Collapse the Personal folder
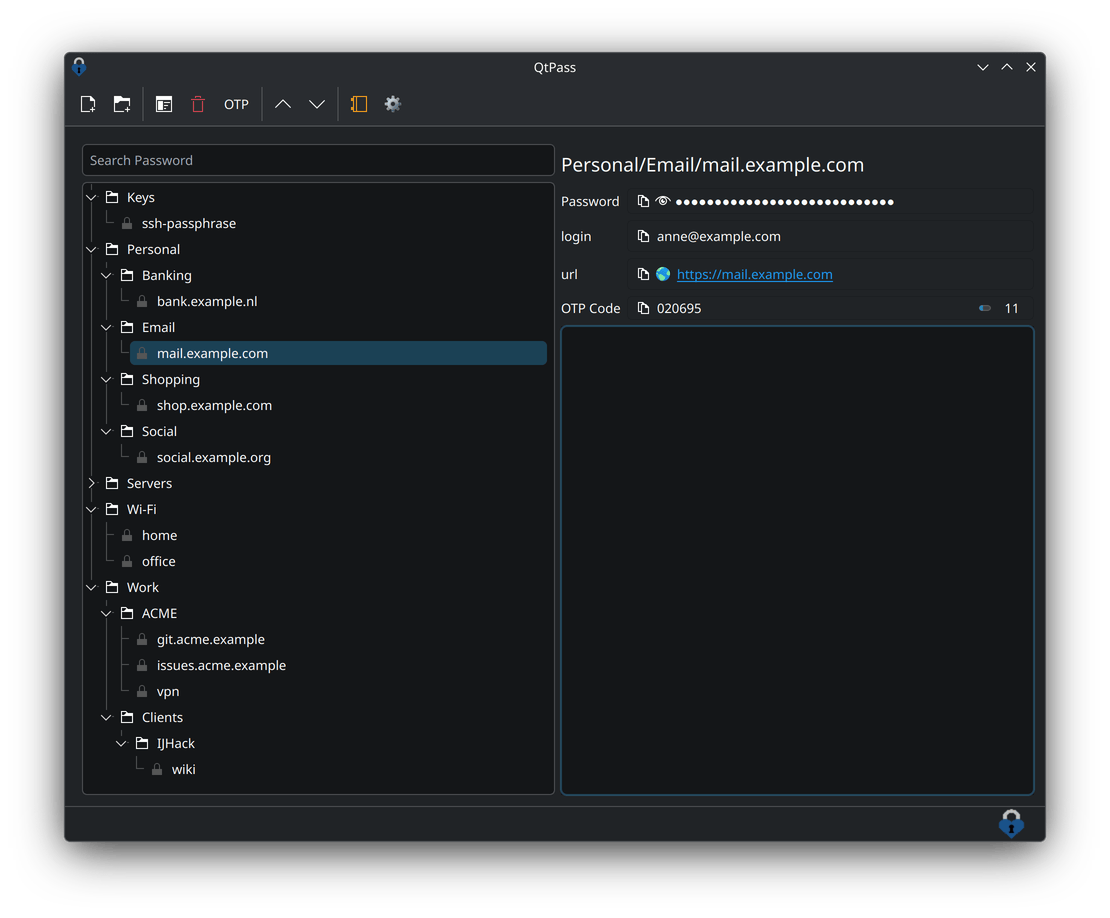 91,249
